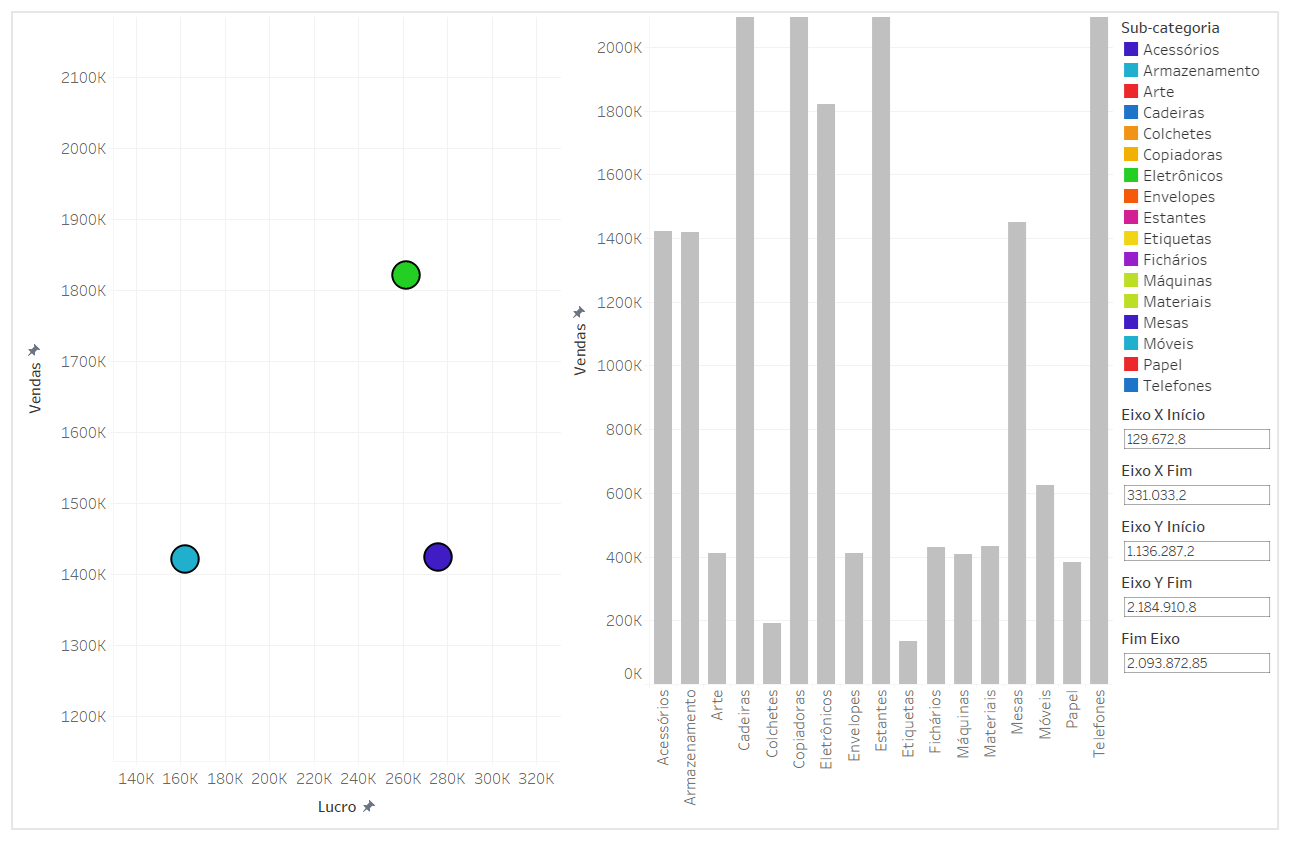
Task: Click the Copiadoras legend color swatch
Action: 1131,155
